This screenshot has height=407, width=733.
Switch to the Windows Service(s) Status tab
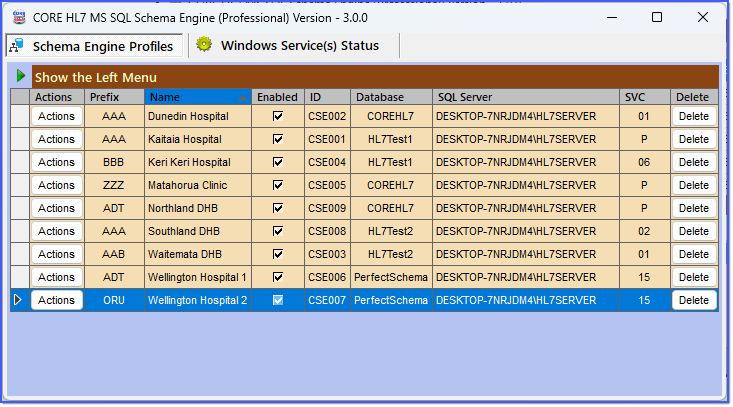pyautogui.click(x=294, y=45)
